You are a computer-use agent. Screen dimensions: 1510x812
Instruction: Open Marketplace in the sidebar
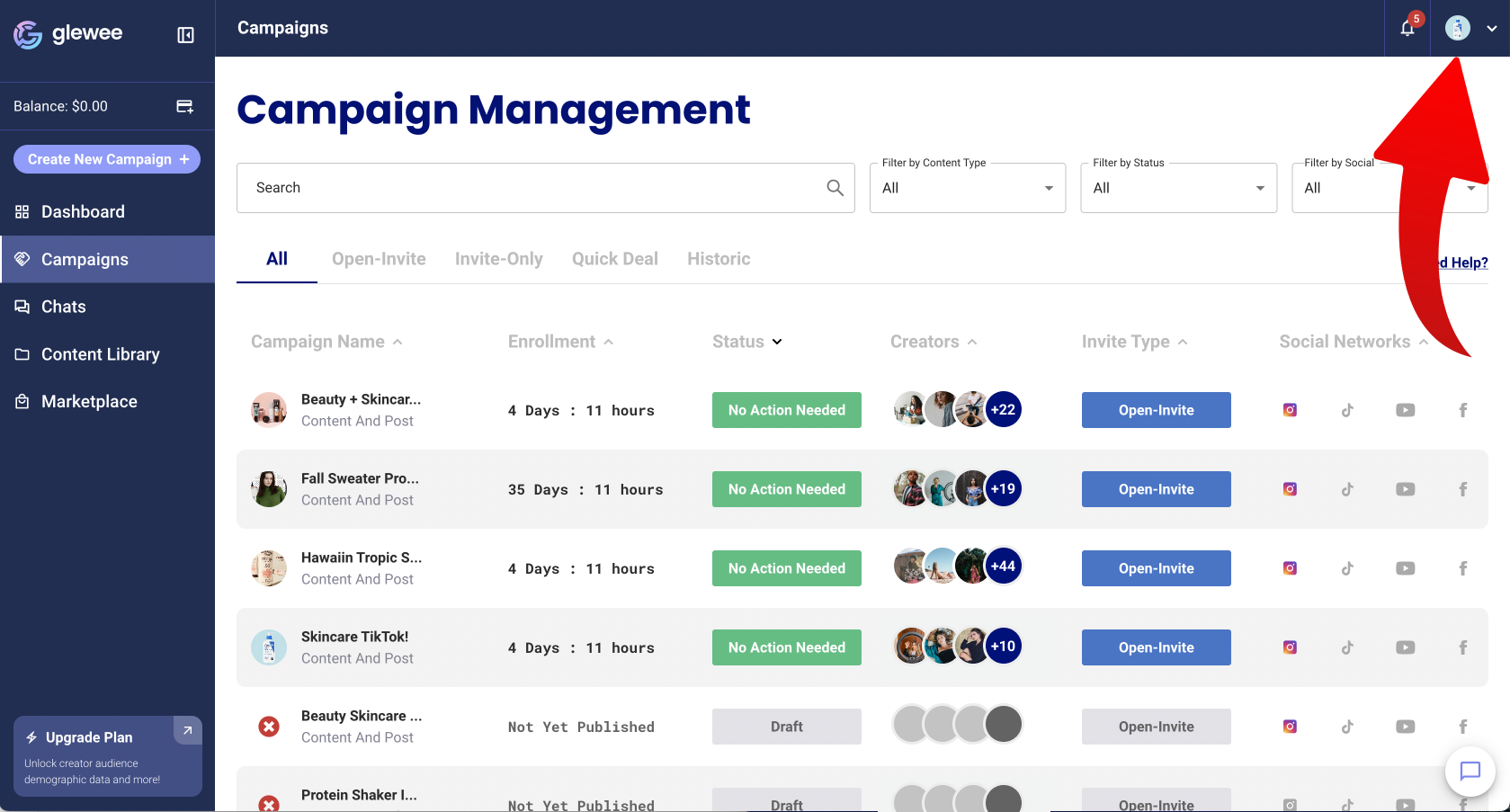pos(107,401)
